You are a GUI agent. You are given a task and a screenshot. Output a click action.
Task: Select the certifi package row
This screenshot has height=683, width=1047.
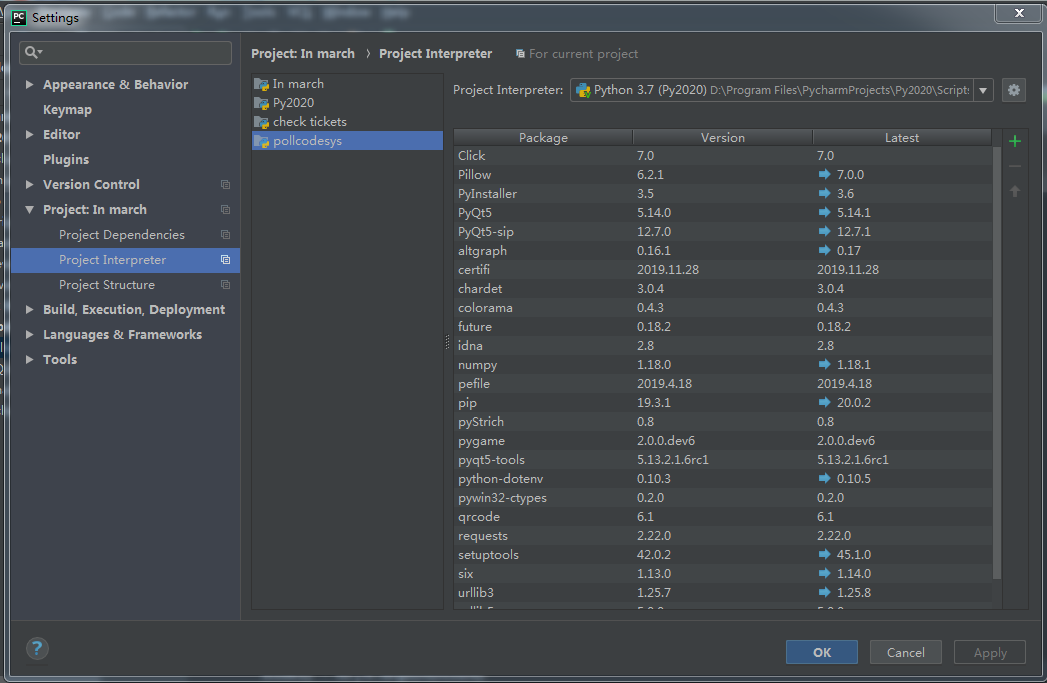pos(723,270)
